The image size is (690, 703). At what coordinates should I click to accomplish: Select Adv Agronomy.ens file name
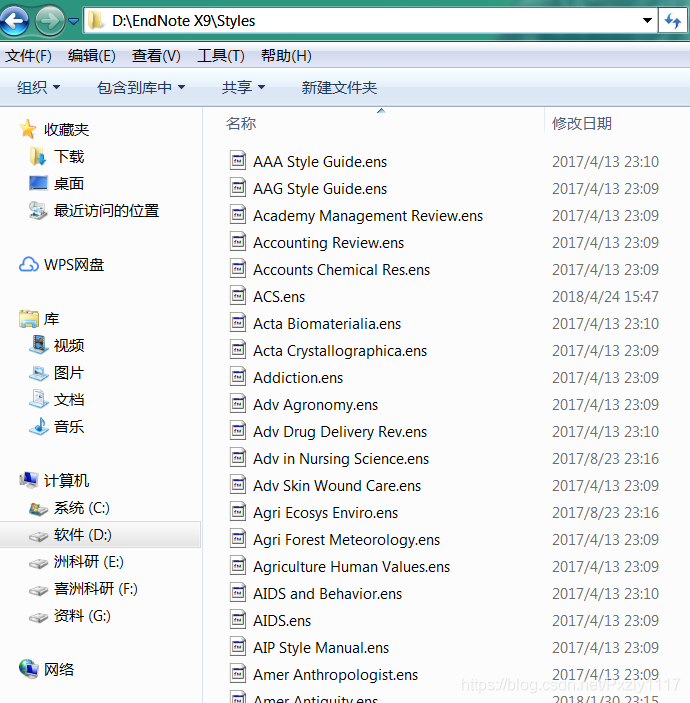tap(315, 405)
